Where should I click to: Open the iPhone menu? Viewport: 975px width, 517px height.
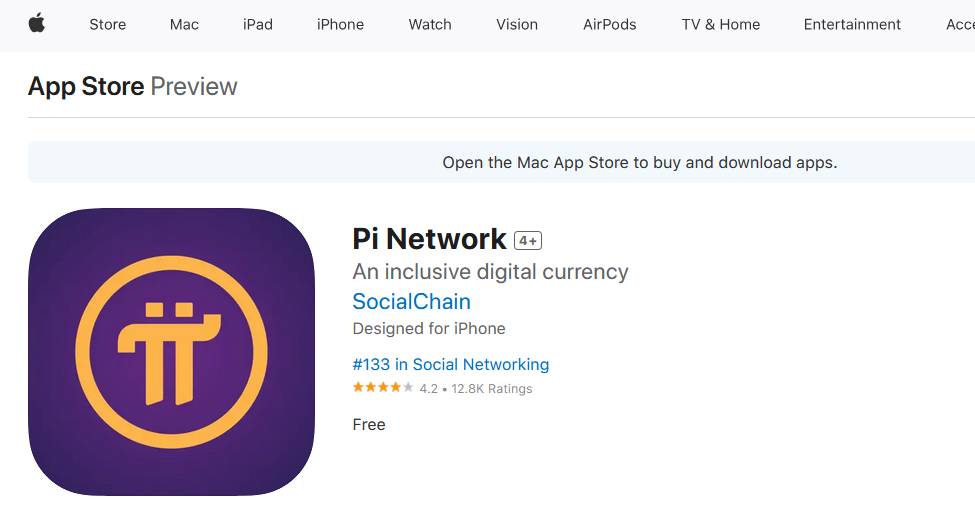pyautogui.click(x=340, y=24)
